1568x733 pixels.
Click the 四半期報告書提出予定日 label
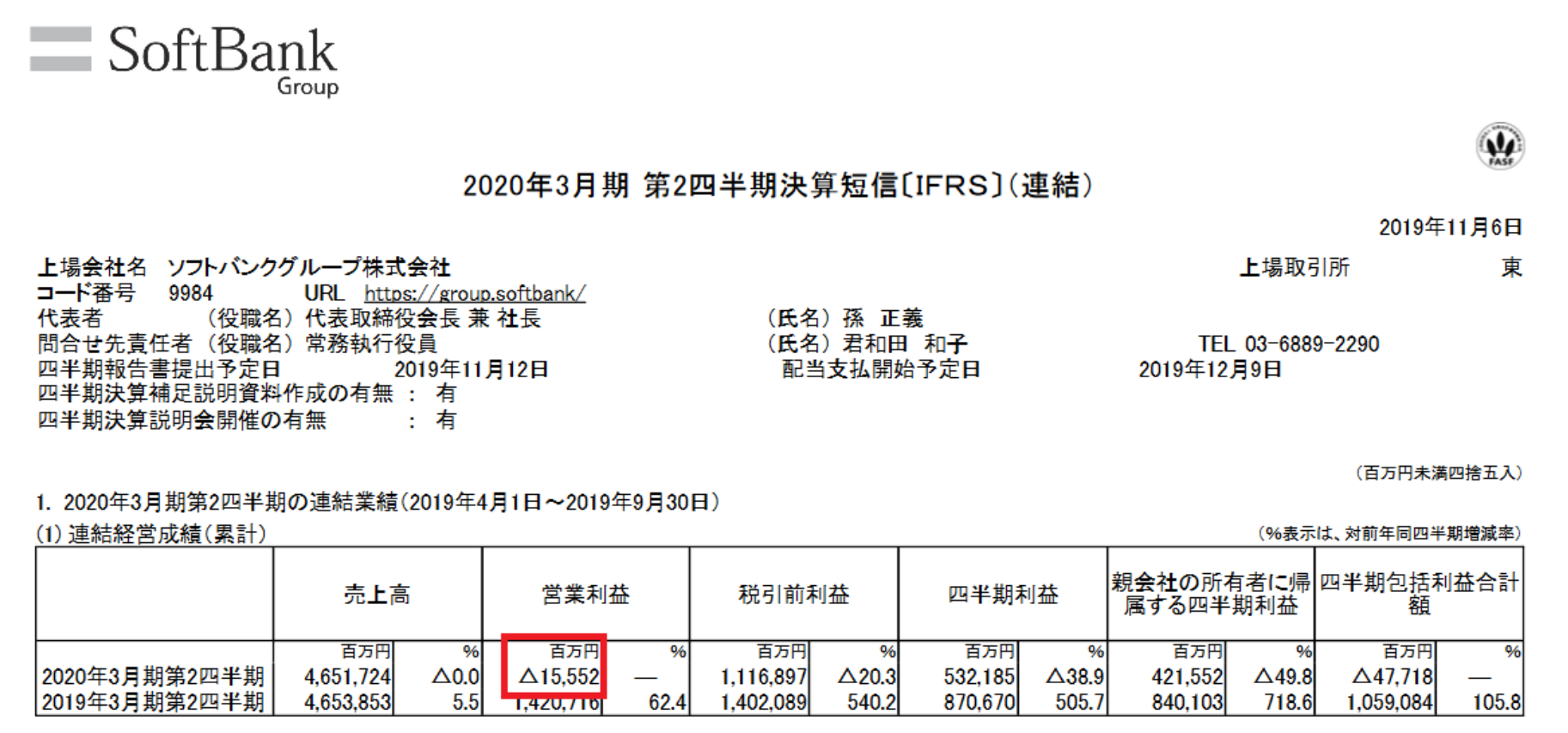[159, 370]
